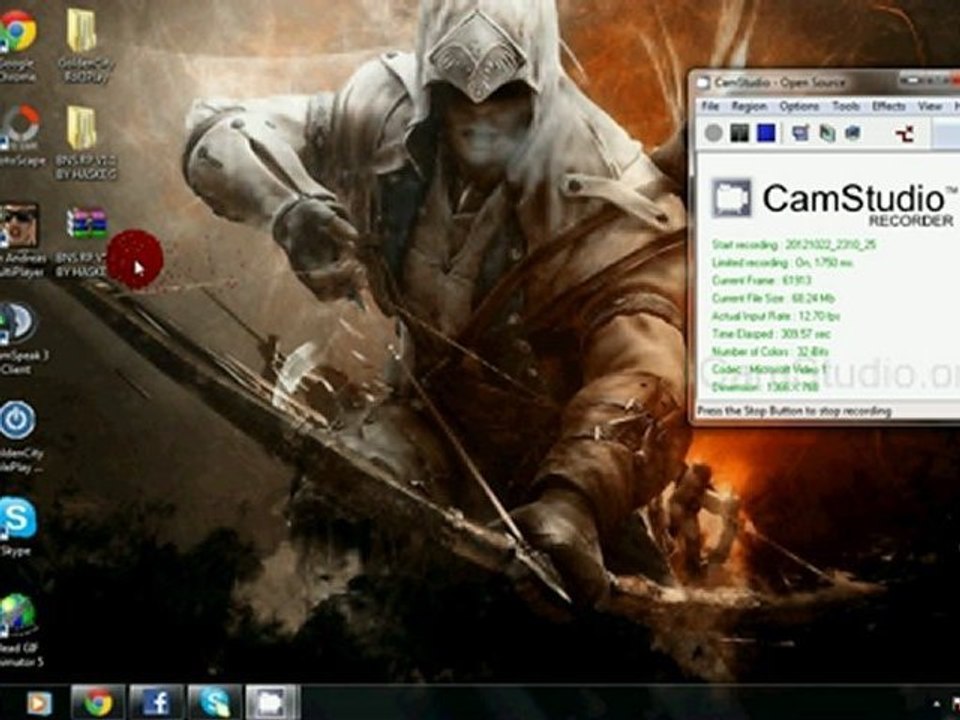
Task: Open the Region menu in CamStudio
Action: [749, 107]
